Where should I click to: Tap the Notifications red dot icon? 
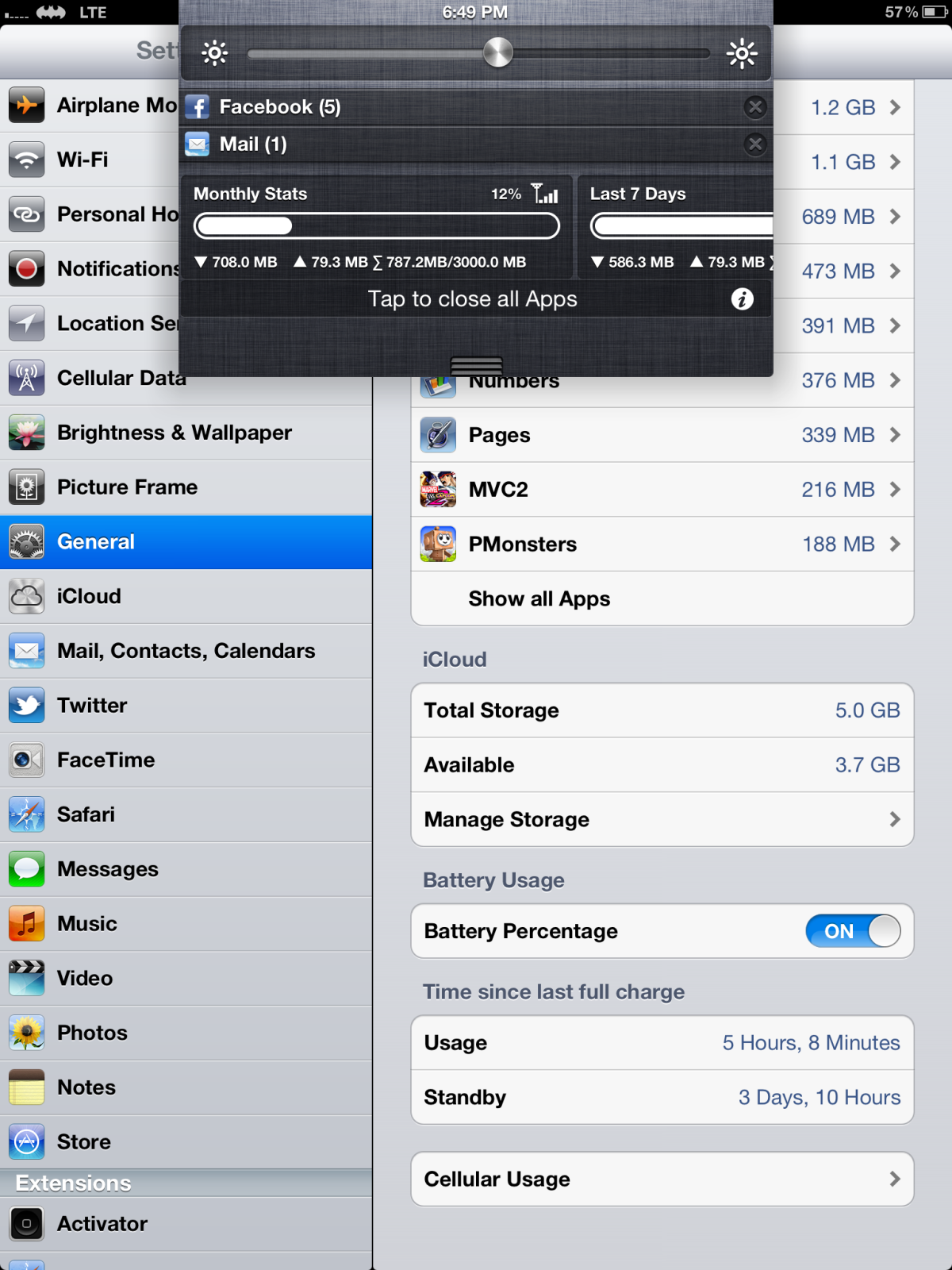[x=27, y=268]
